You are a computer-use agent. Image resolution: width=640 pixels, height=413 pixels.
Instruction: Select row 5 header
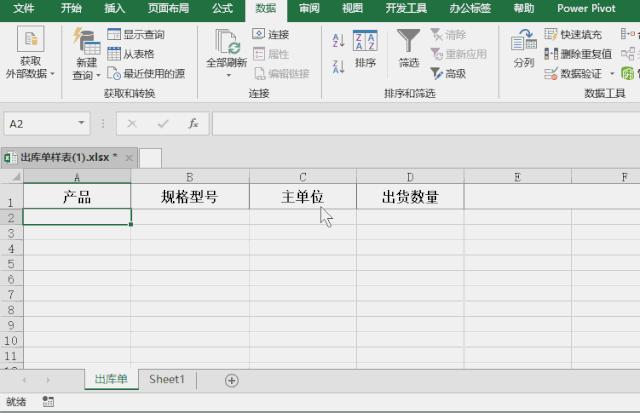pyautogui.click(x=11, y=264)
